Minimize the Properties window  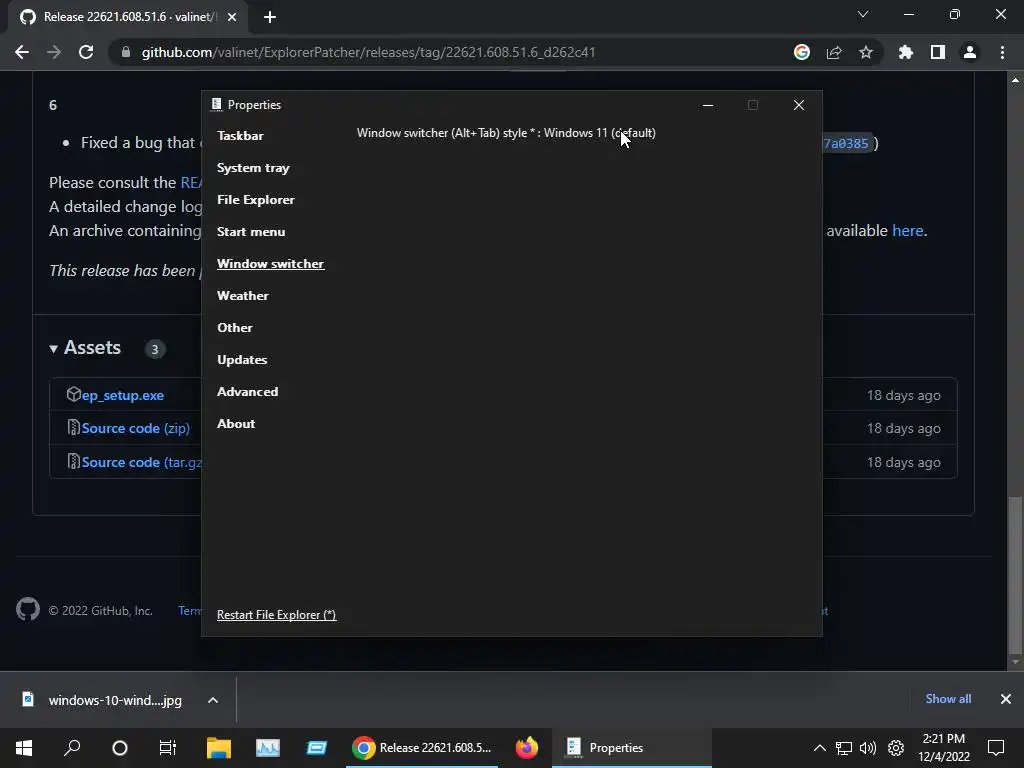click(x=708, y=105)
